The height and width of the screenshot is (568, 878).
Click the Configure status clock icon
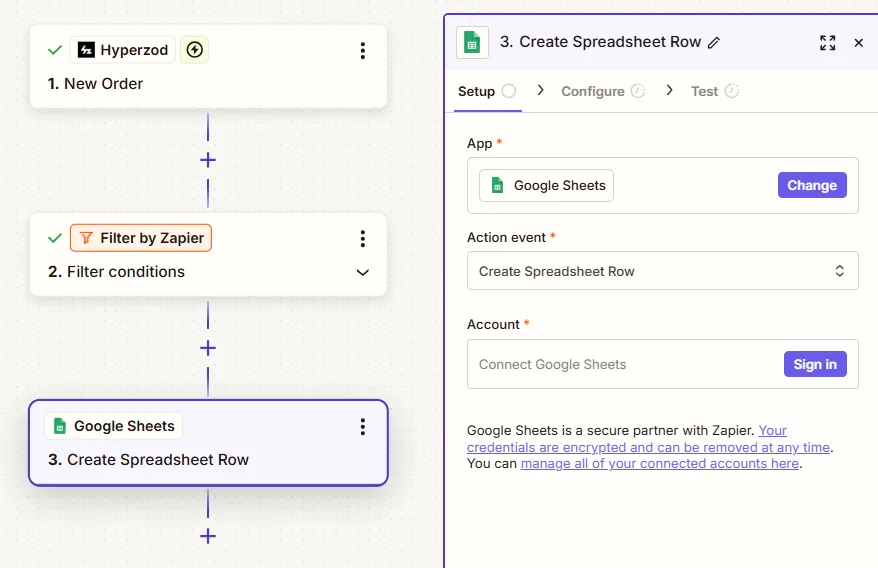coord(638,91)
